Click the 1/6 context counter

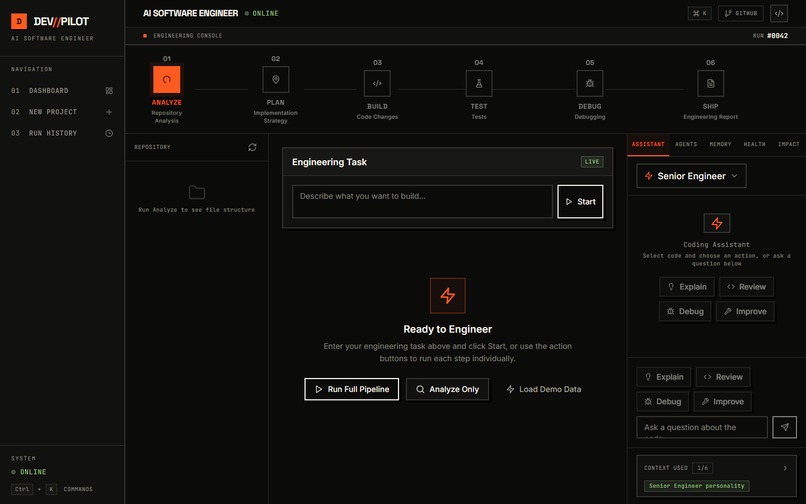coord(702,468)
